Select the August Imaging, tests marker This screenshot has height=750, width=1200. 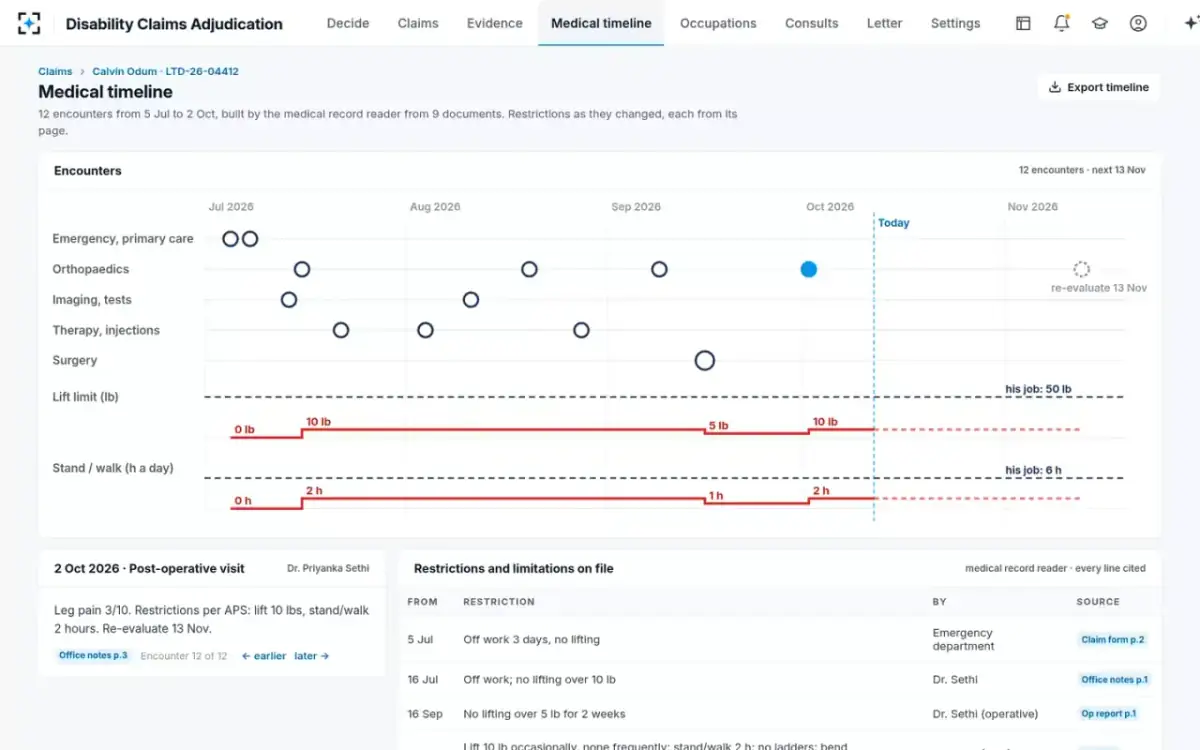coord(471,299)
